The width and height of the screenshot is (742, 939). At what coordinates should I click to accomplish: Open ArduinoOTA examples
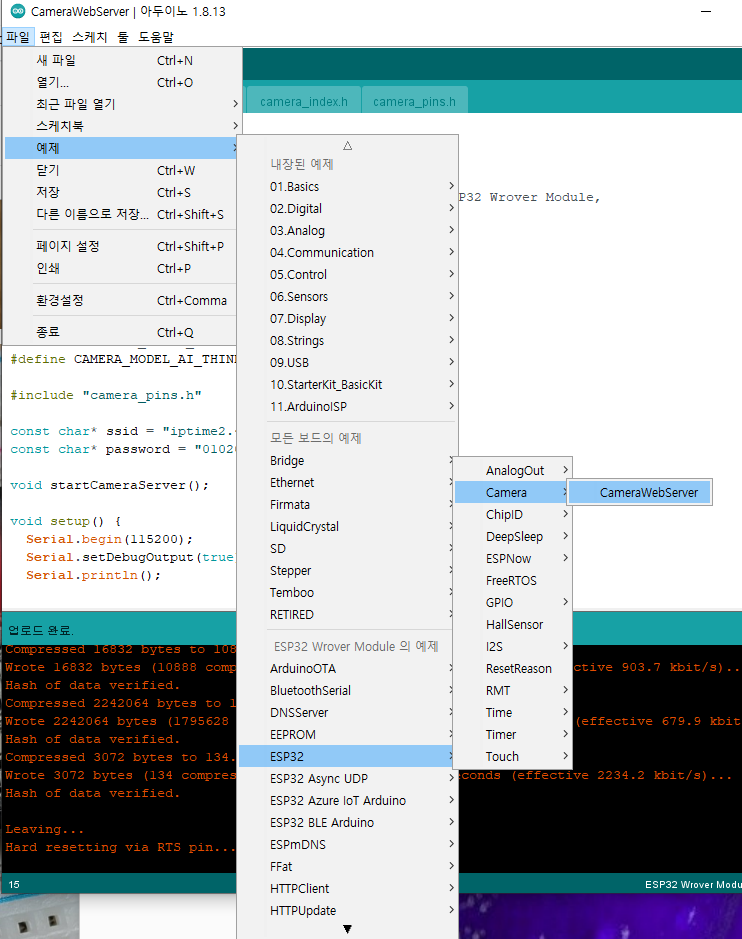click(x=347, y=668)
